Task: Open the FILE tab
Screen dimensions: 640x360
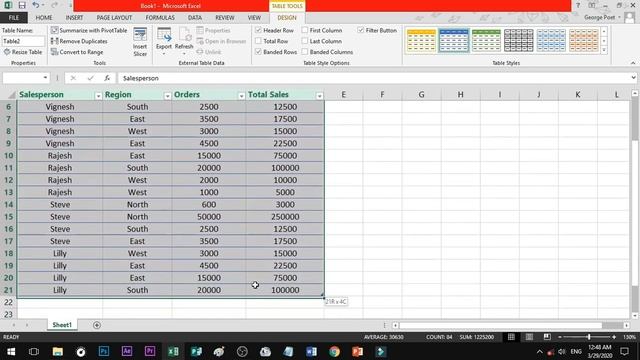Action: tap(14, 18)
